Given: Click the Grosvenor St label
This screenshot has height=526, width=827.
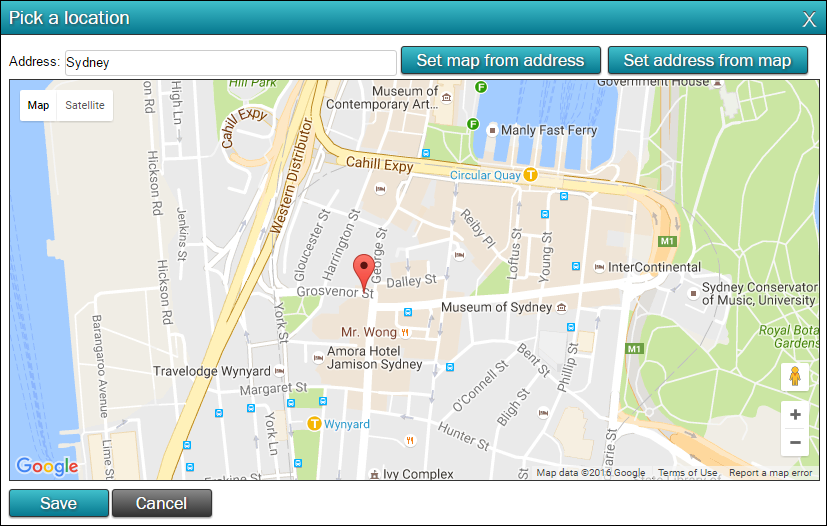Looking at the screenshot, I should [335, 292].
